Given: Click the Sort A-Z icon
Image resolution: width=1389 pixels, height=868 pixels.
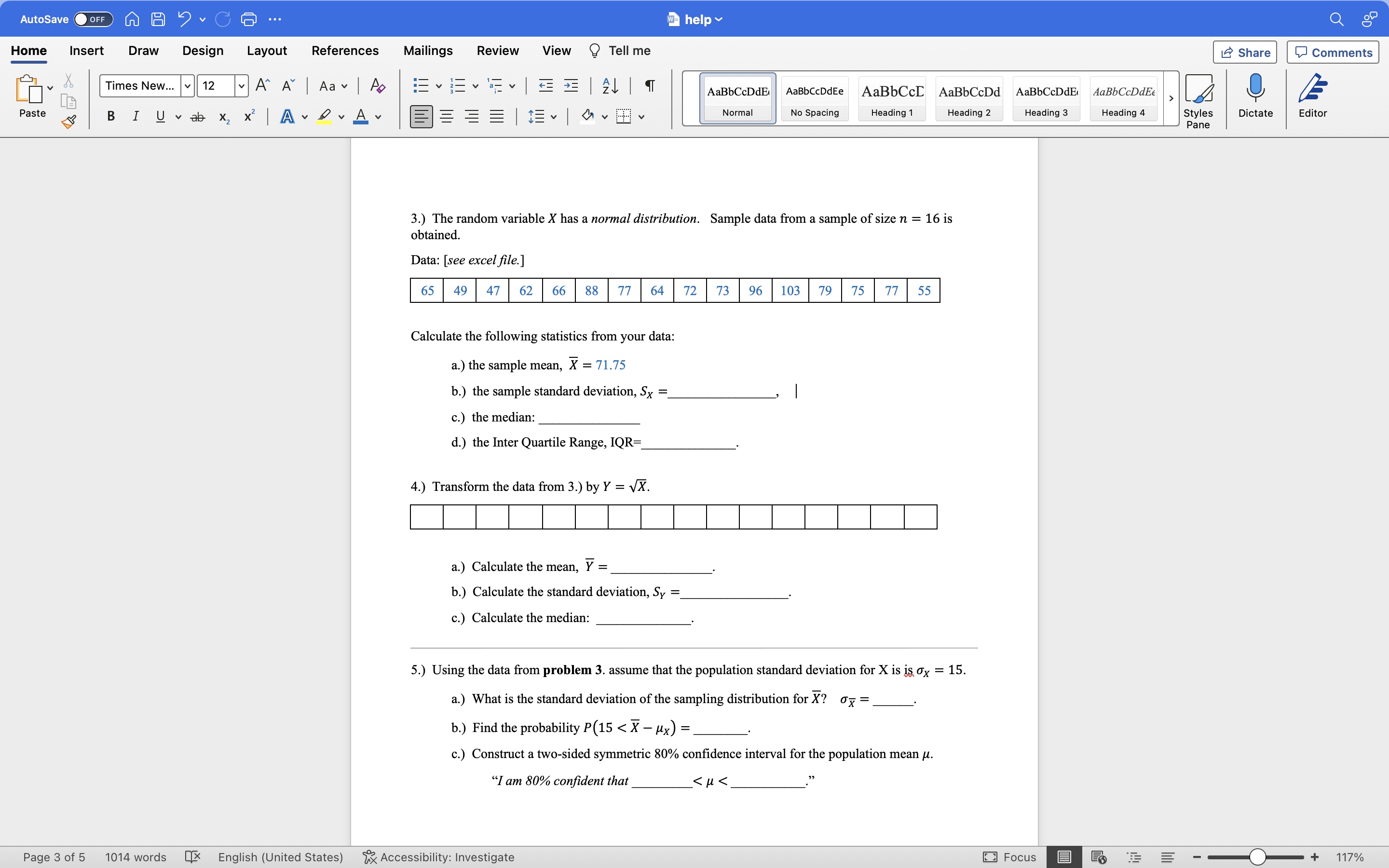Looking at the screenshot, I should tap(610, 86).
